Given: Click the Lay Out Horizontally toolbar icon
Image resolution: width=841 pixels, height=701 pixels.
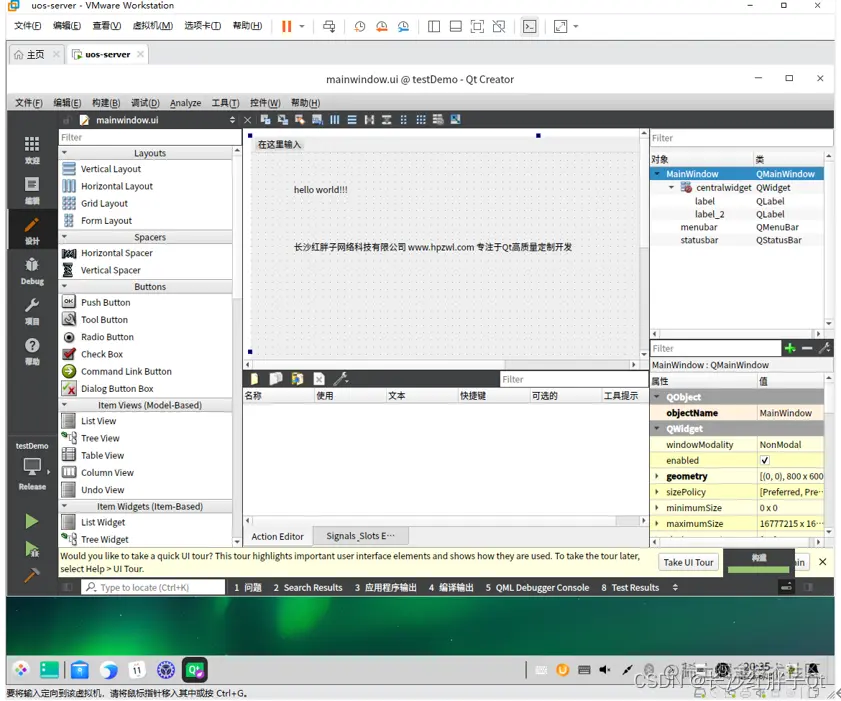Looking at the screenshot, I should coord(335,120).
